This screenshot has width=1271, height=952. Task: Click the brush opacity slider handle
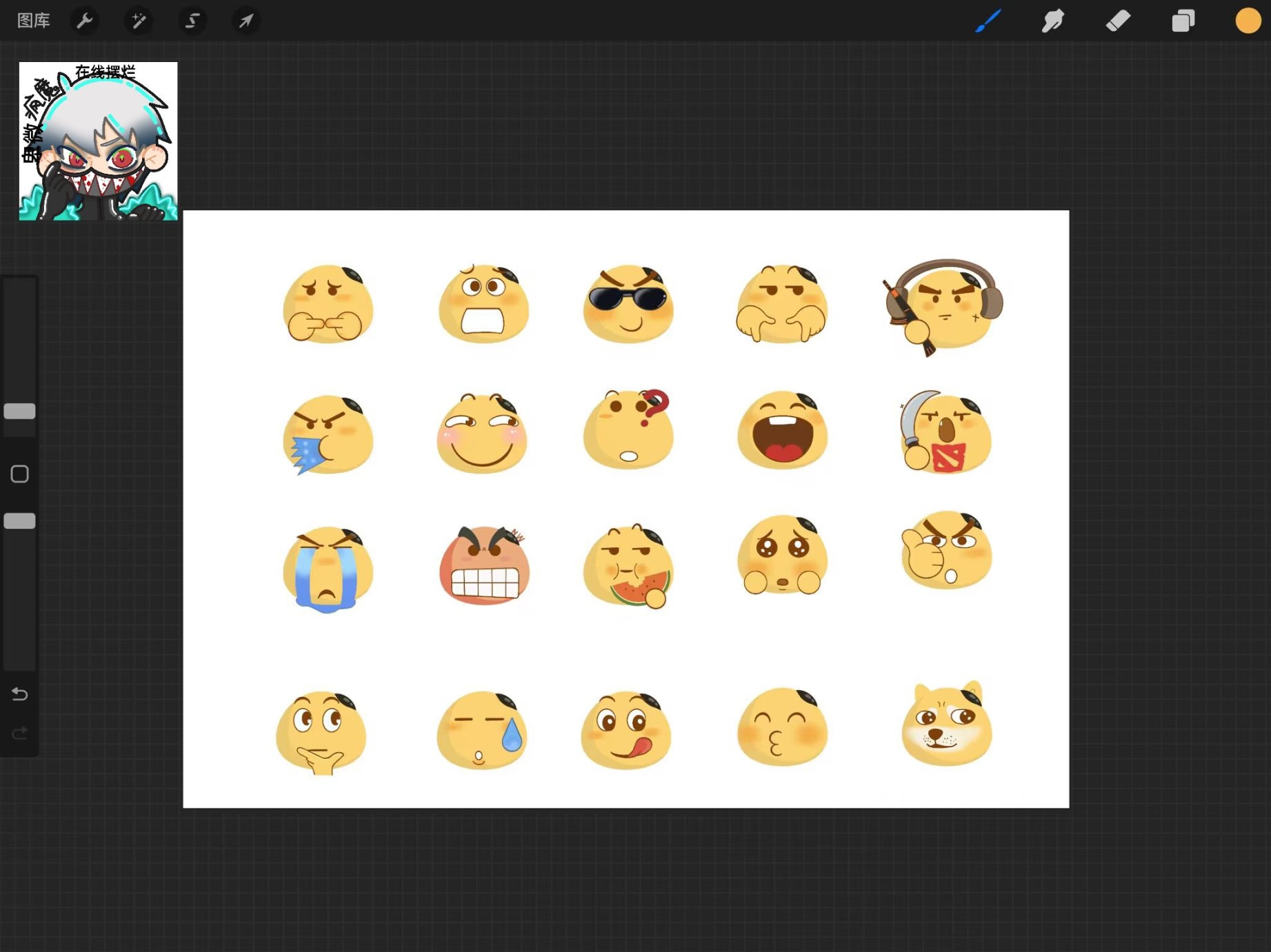pos(19,520)
